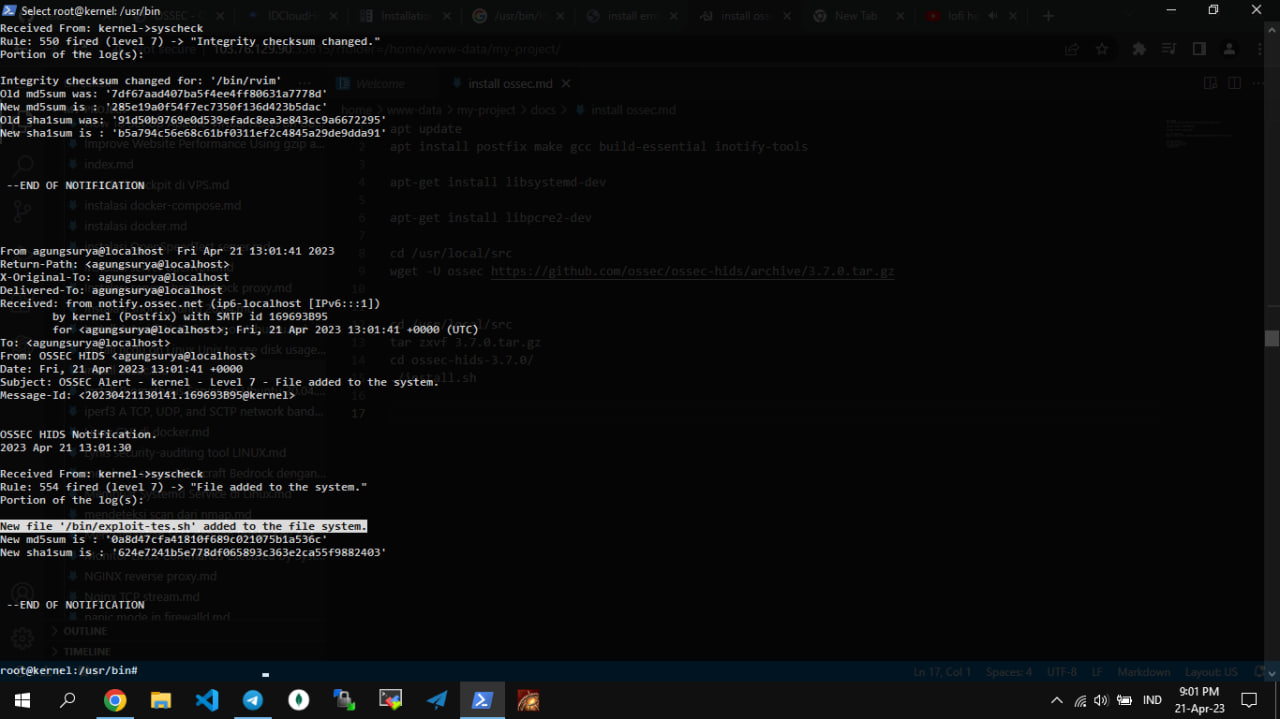Screen dimensions: 1280x719
Task: Open the Windows notification center
Action: tap(1249, 700)
